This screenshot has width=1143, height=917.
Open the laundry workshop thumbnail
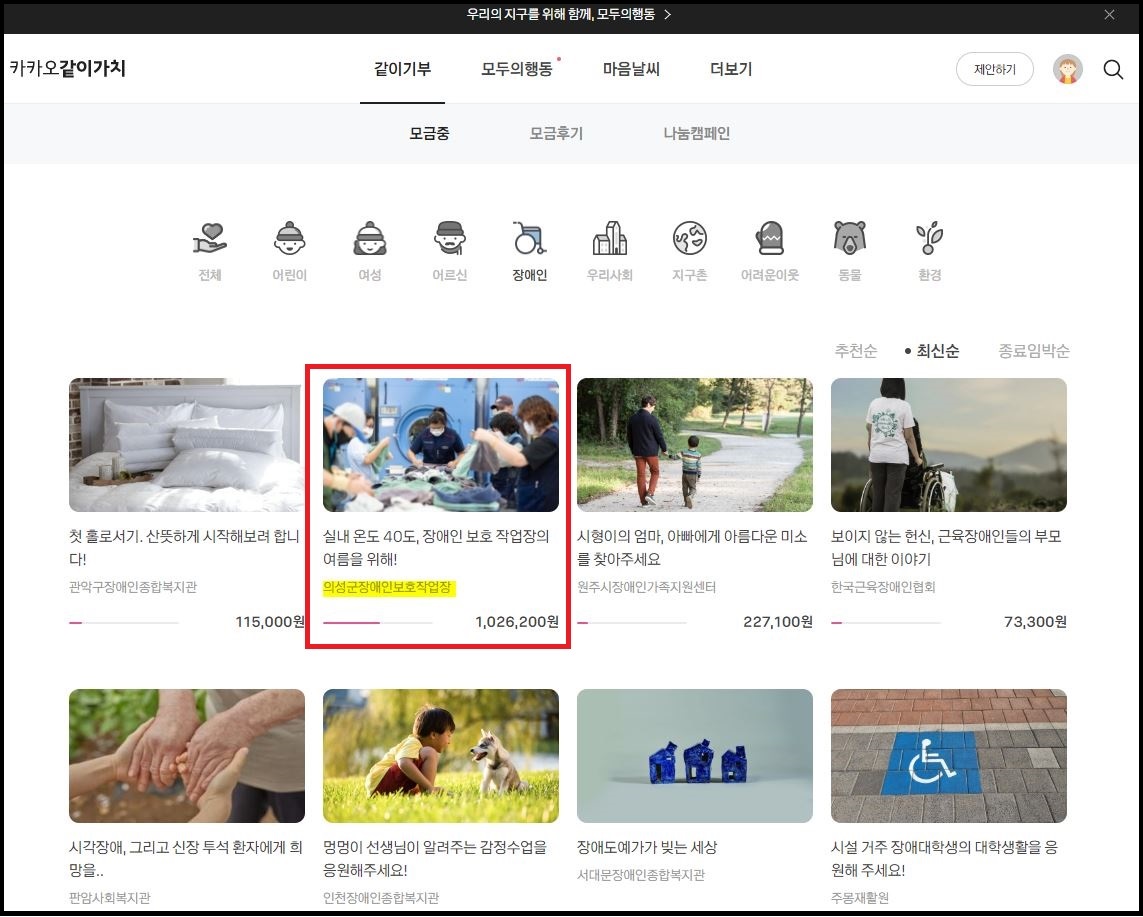click(x=441, y=445)
